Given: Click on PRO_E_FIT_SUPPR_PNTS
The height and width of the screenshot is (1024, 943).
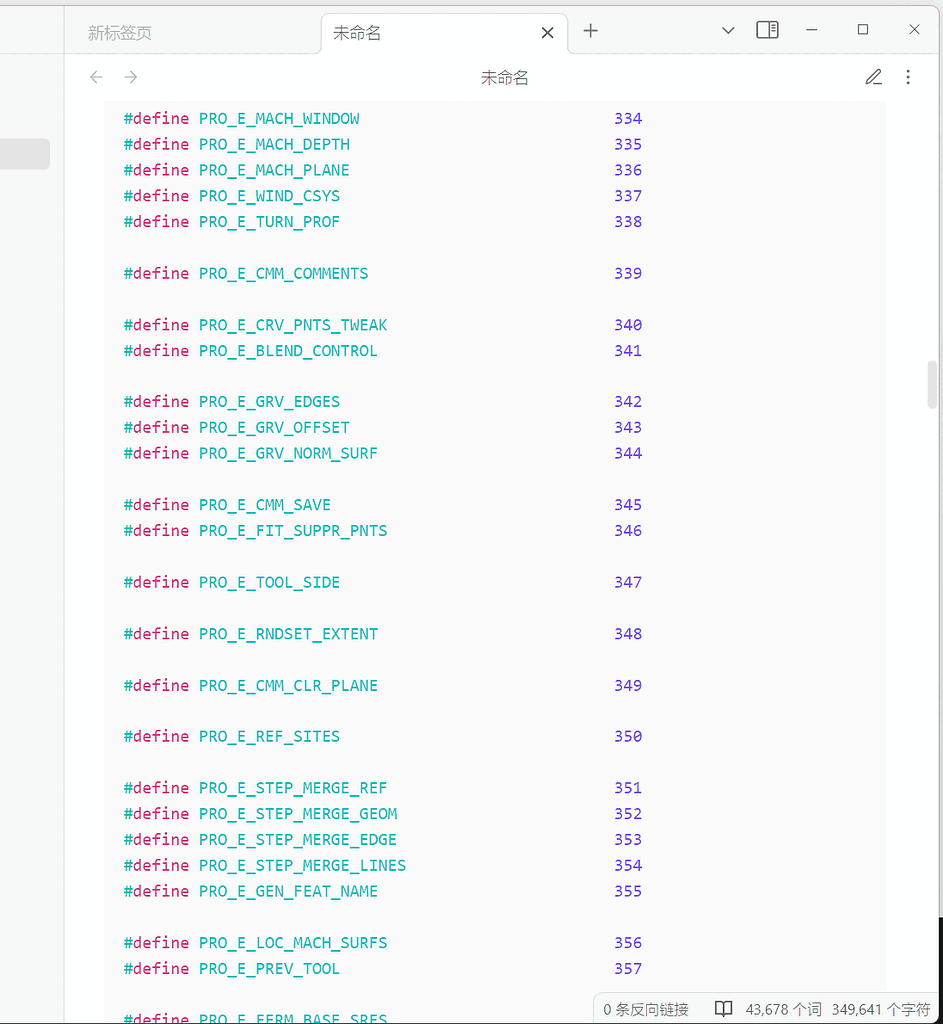Looking at the screenshot, I should [x=293, y=531].
